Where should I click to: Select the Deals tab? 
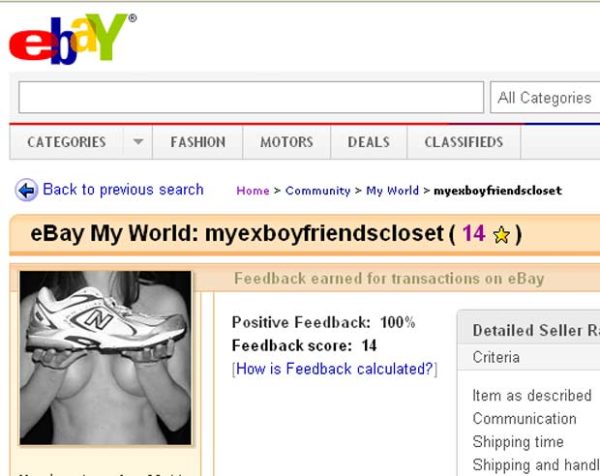pyautogui.click(x=368, y=142)
